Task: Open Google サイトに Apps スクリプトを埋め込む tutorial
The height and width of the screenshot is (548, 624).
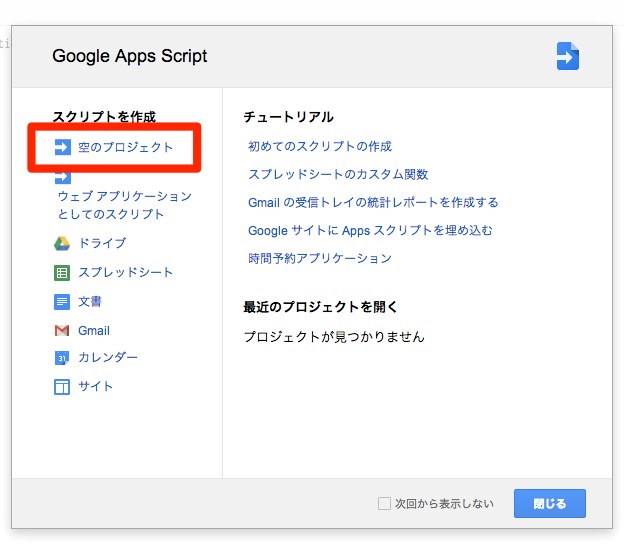Action: pyautogui.click(x=370, y=230)
